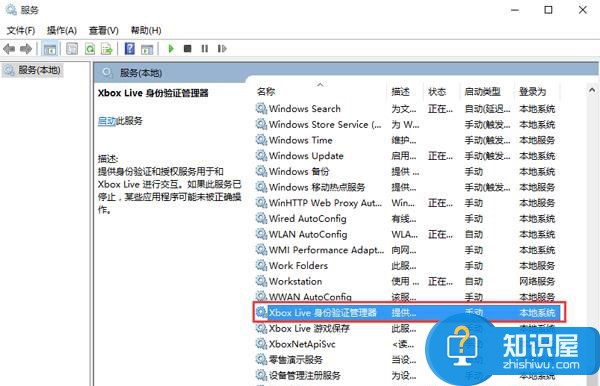Click gear icon beside 零售演示服务

(x=261, y=360)
